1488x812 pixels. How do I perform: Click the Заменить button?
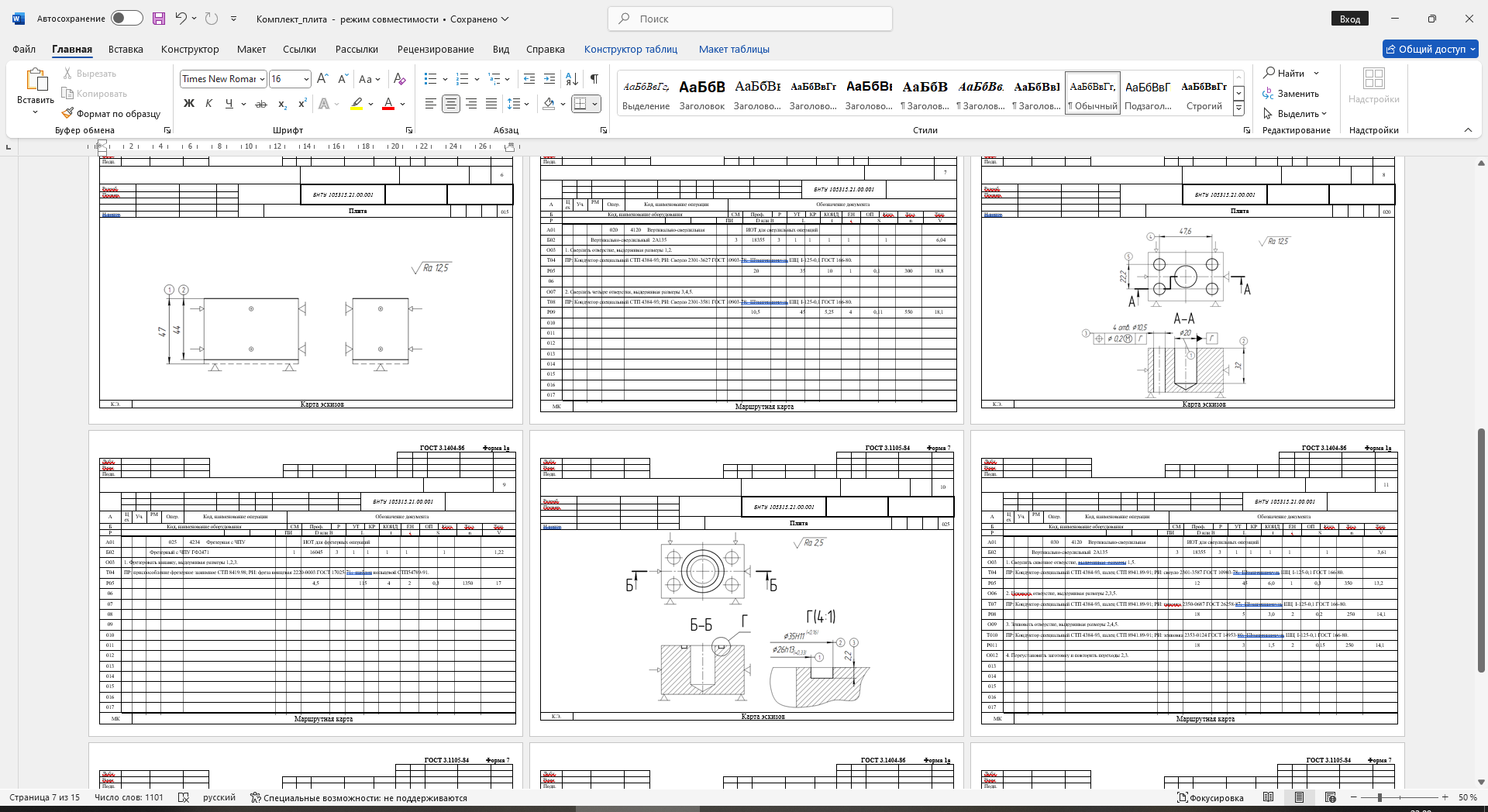tap(1291, 94)
